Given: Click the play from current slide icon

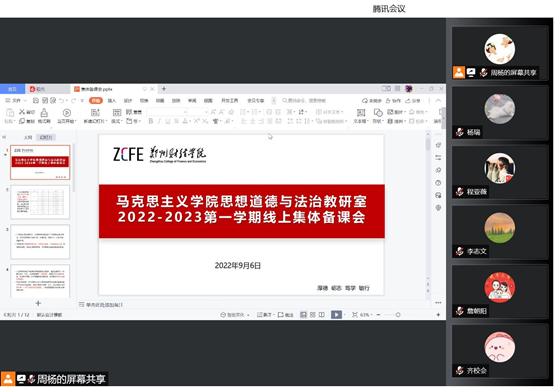Looking at the screenshot, I should [67, 113].
